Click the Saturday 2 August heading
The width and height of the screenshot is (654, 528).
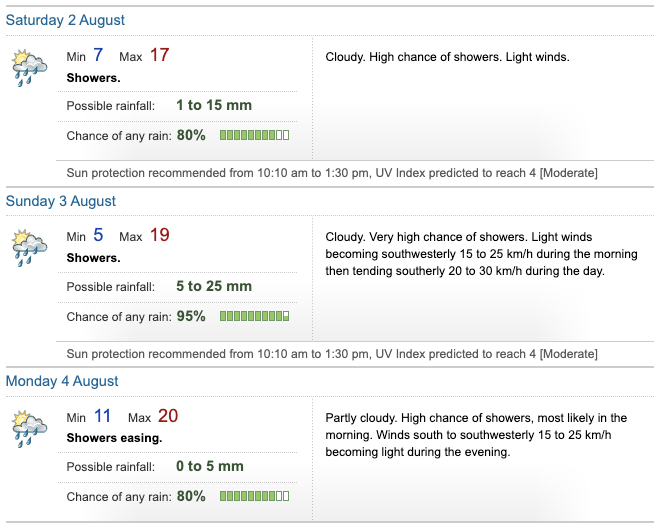pos(66,20)
